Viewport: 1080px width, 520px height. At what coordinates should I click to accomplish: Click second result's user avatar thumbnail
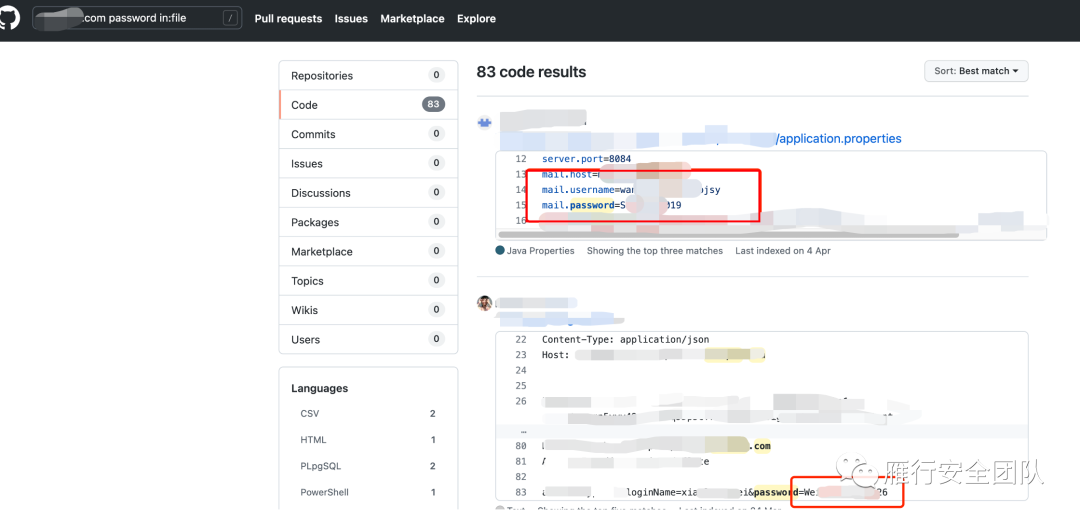point(485,303)
